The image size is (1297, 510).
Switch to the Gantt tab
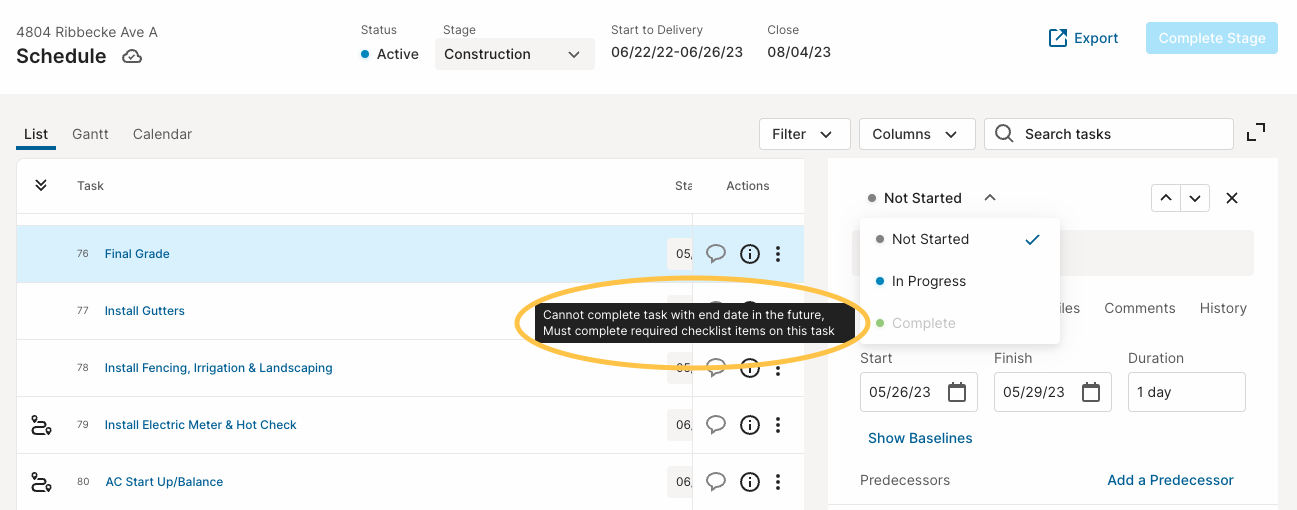(x=90, y=134)
